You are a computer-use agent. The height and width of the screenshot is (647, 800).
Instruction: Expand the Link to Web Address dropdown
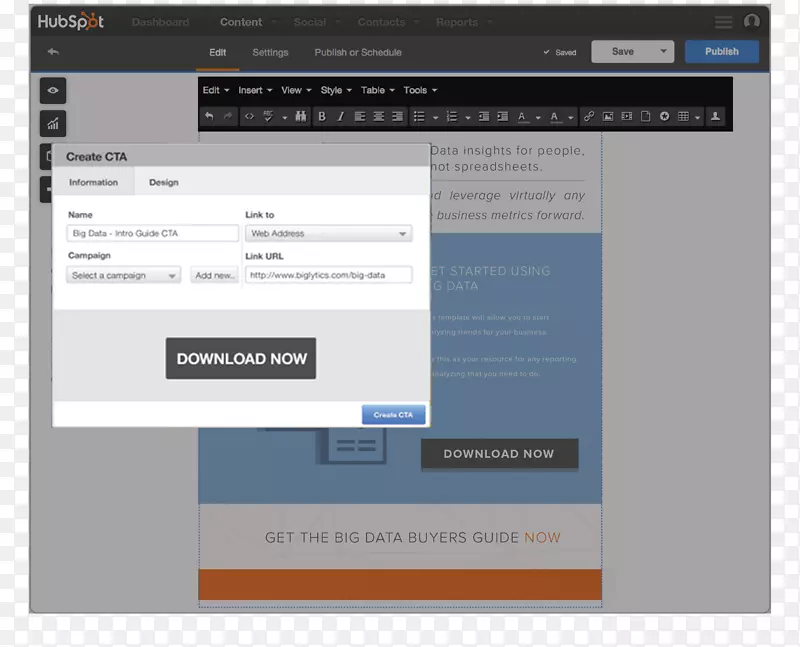[328, 233]
